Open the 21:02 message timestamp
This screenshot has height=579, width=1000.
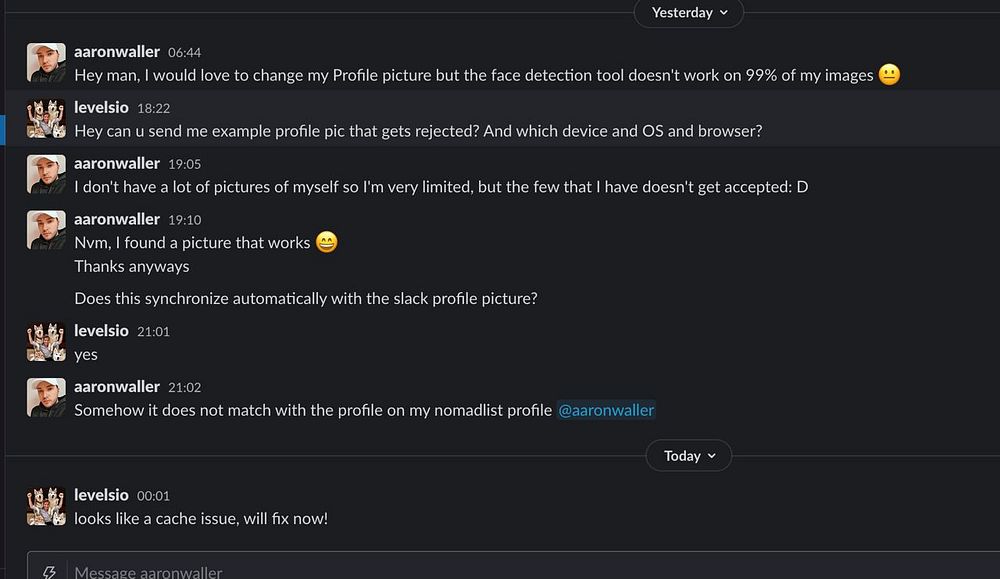click(185, 387)
